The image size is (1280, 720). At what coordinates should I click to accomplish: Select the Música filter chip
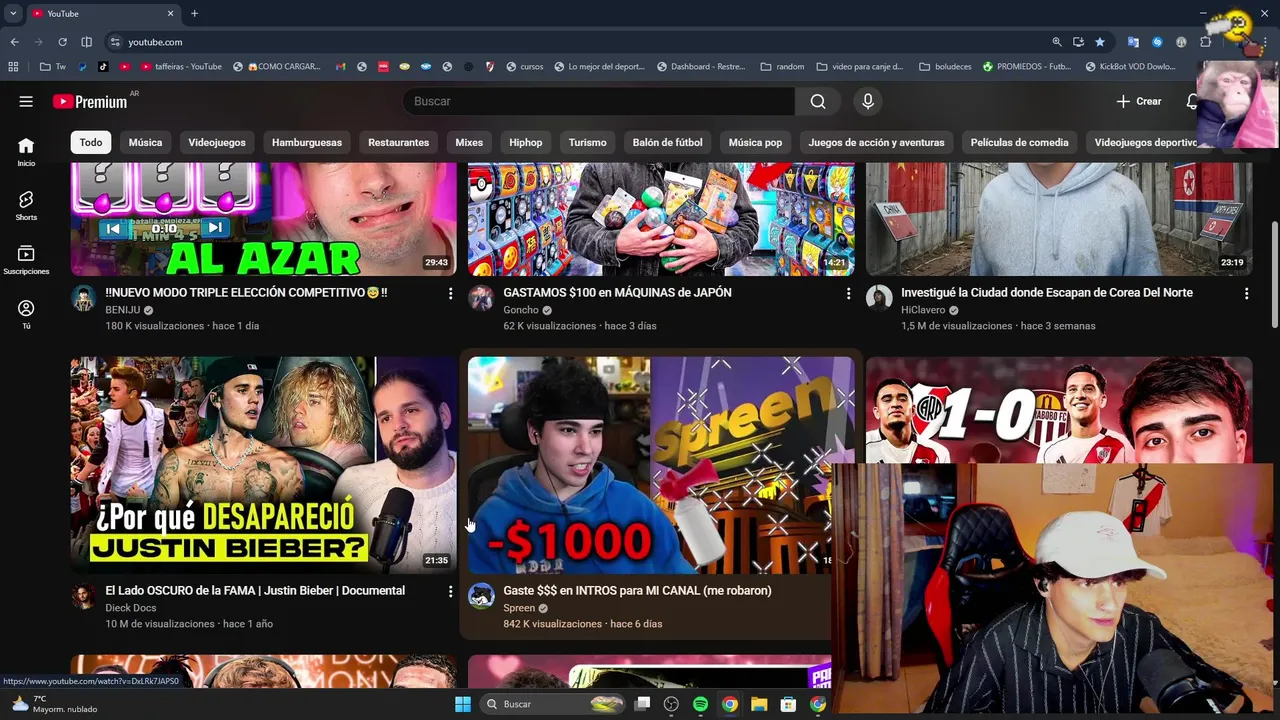point(145,142)
